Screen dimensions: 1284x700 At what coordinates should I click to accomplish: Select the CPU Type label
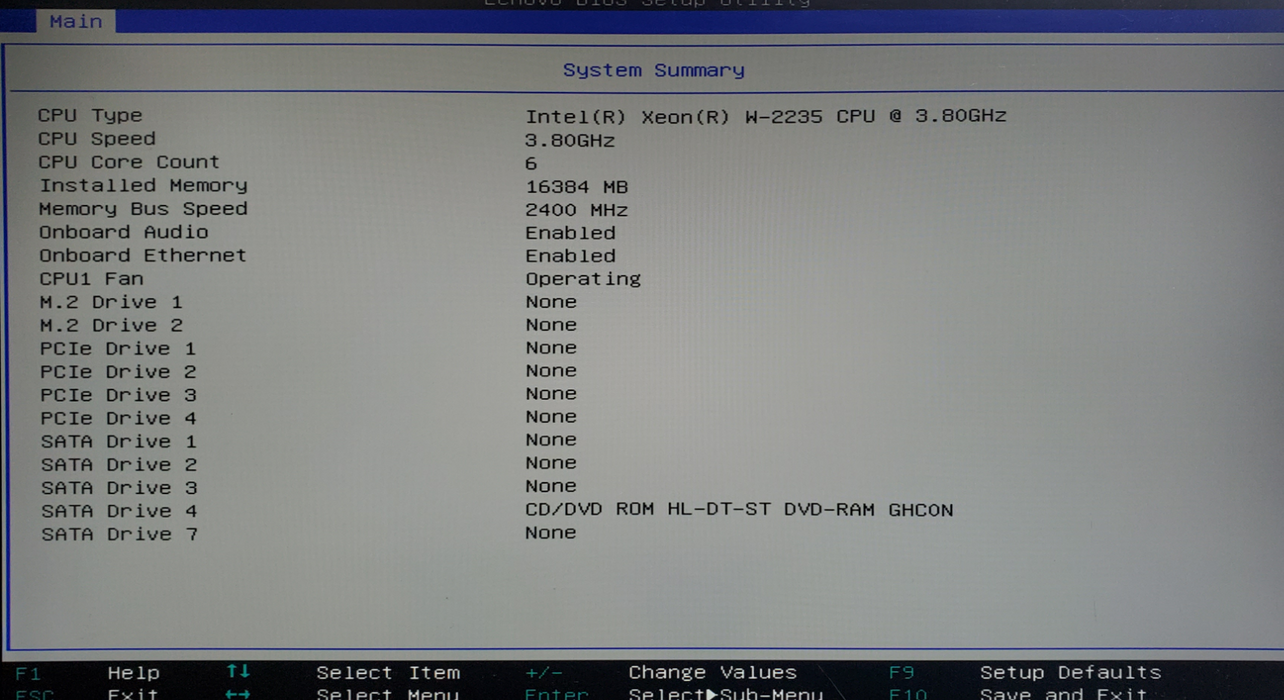click(90, 115)
